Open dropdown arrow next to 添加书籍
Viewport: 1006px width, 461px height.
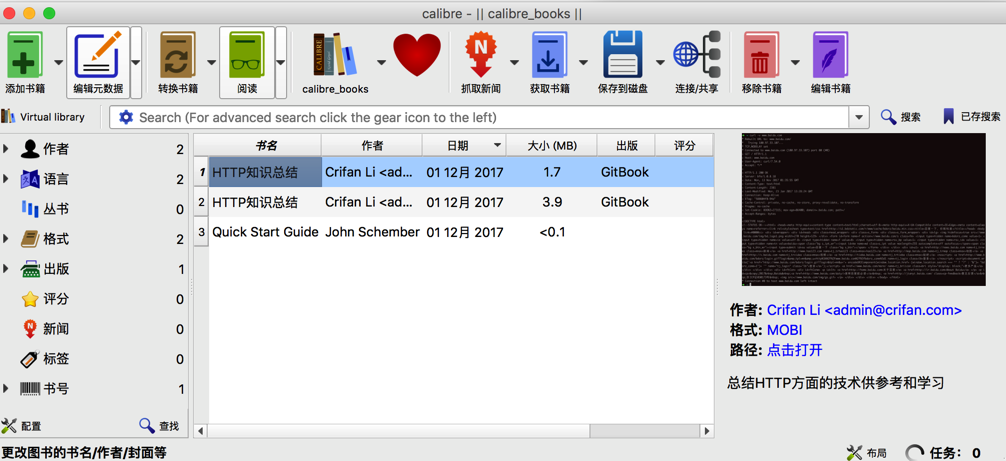click(58, 62)
